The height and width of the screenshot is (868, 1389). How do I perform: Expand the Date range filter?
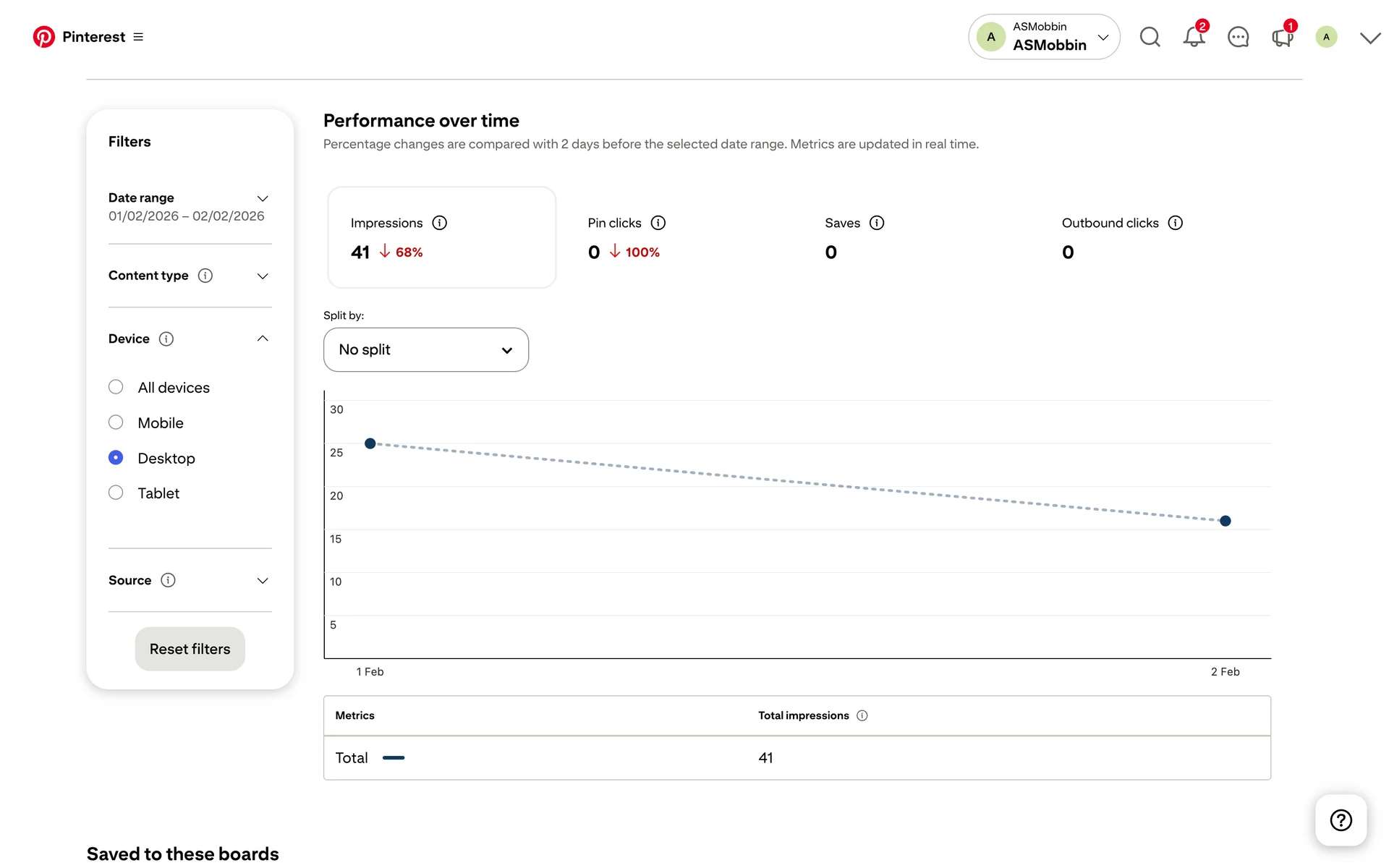(263, 198)
